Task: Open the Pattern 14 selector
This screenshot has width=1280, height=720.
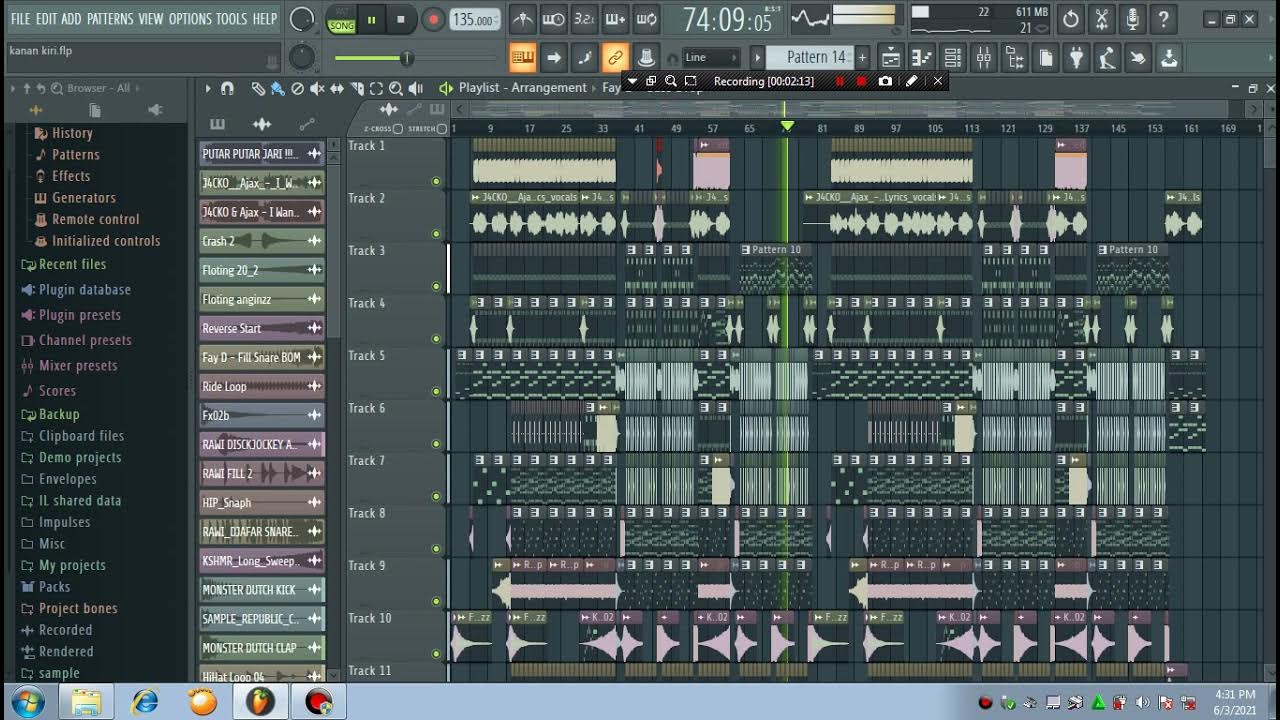Action: coord(810,58)
